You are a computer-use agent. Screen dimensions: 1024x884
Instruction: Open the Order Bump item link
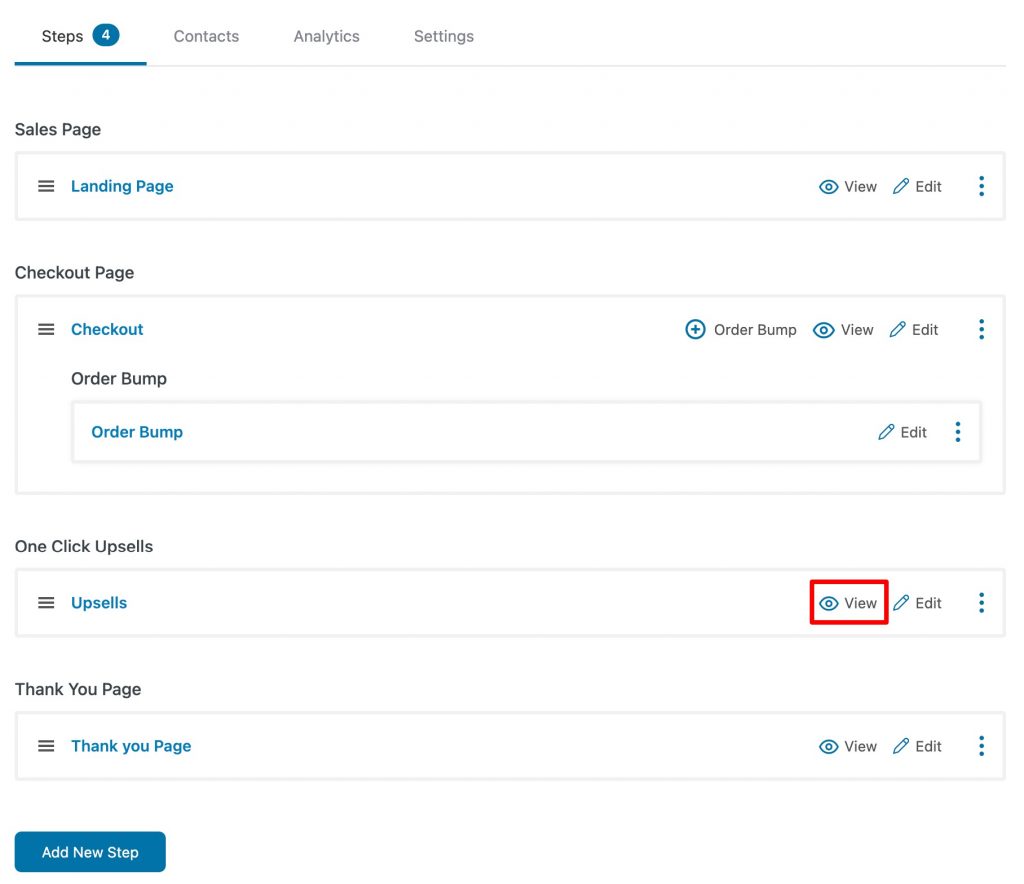pos(137,432)
